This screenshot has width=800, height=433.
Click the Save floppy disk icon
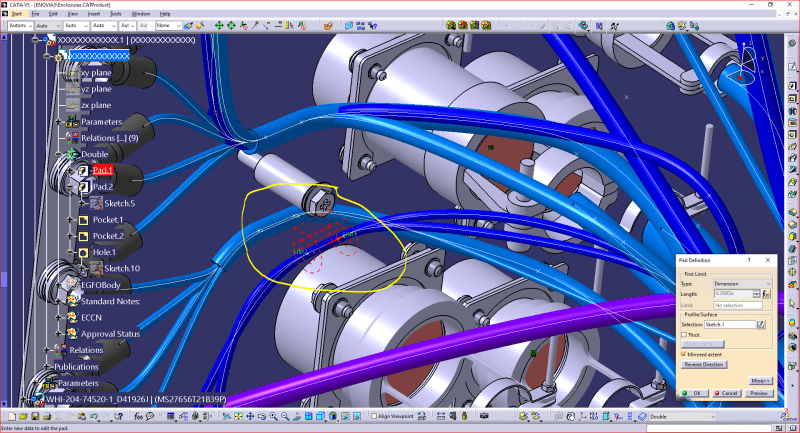[35, 416]
